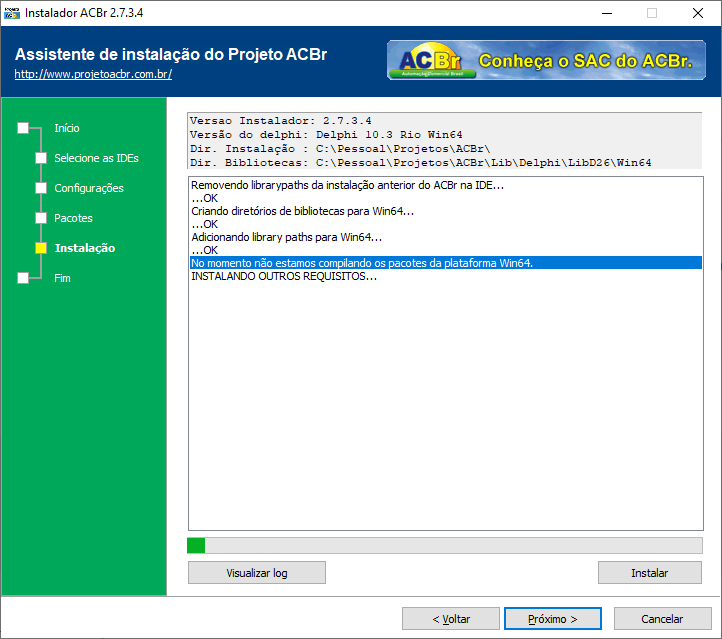Image resolution: width=722 pixels, height=639 pixels.
Task: Go to the Configurações step label
Action: (89, 188)
